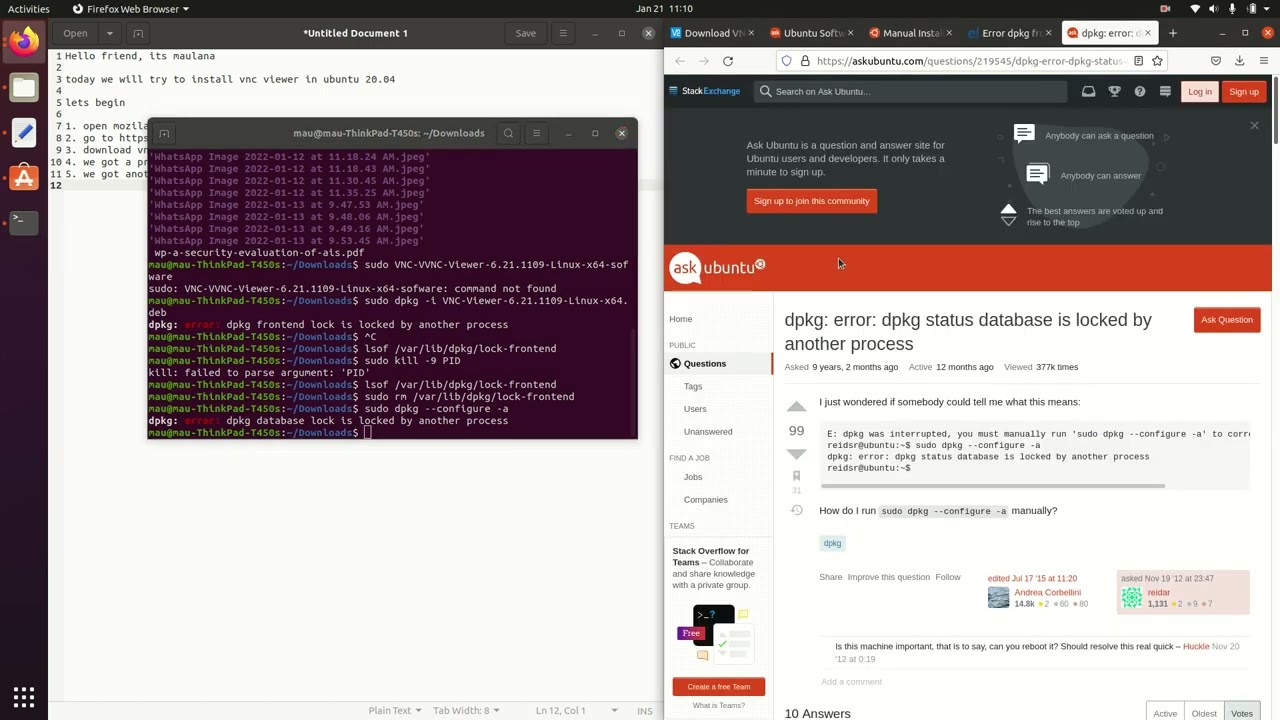Click Open button in gedit

coord(76,33)
